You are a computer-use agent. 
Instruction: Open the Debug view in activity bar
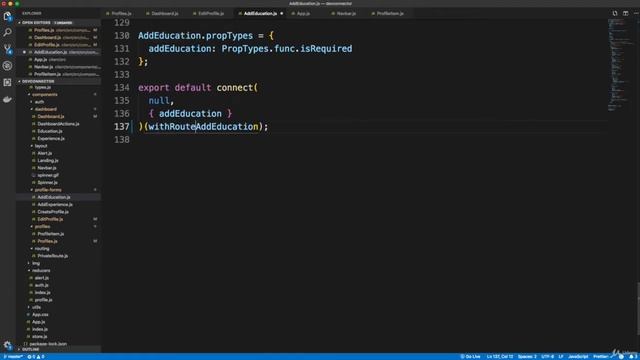tap(7, 66)
